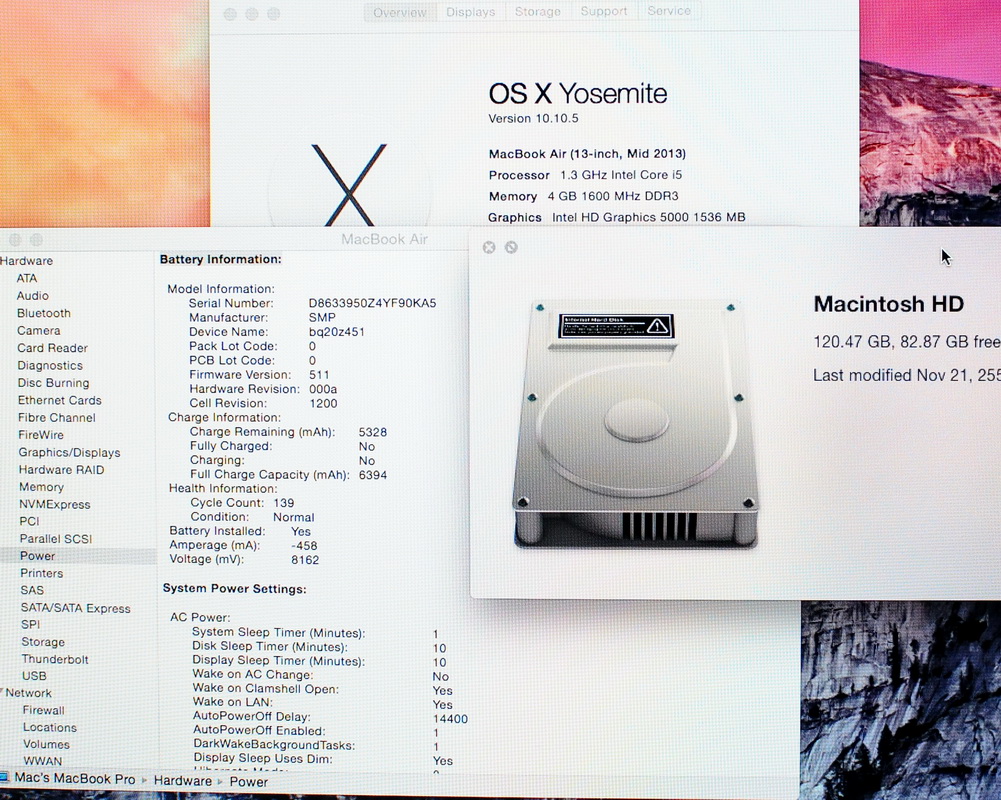Switch to the Overview tab

pos(400,12)
